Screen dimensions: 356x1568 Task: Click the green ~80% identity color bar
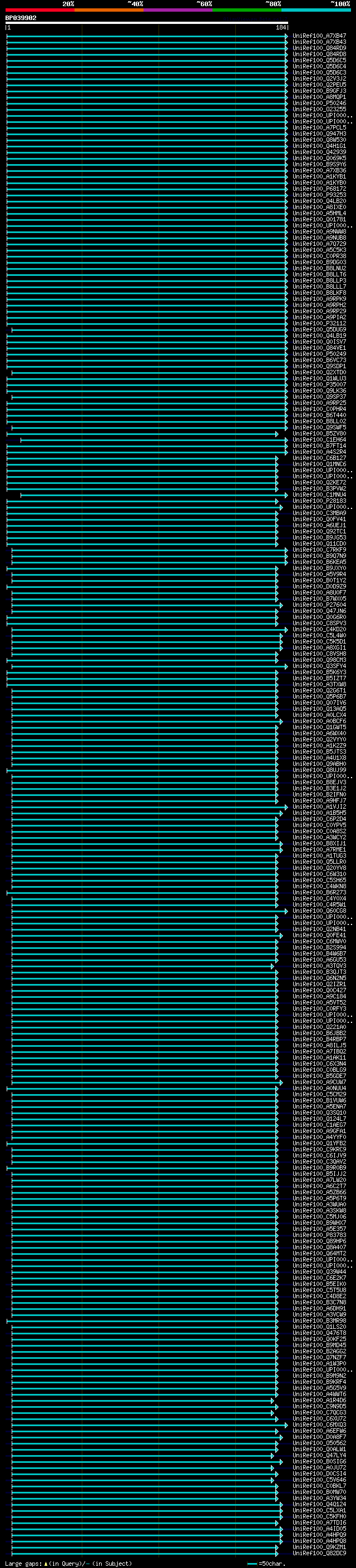247,11
